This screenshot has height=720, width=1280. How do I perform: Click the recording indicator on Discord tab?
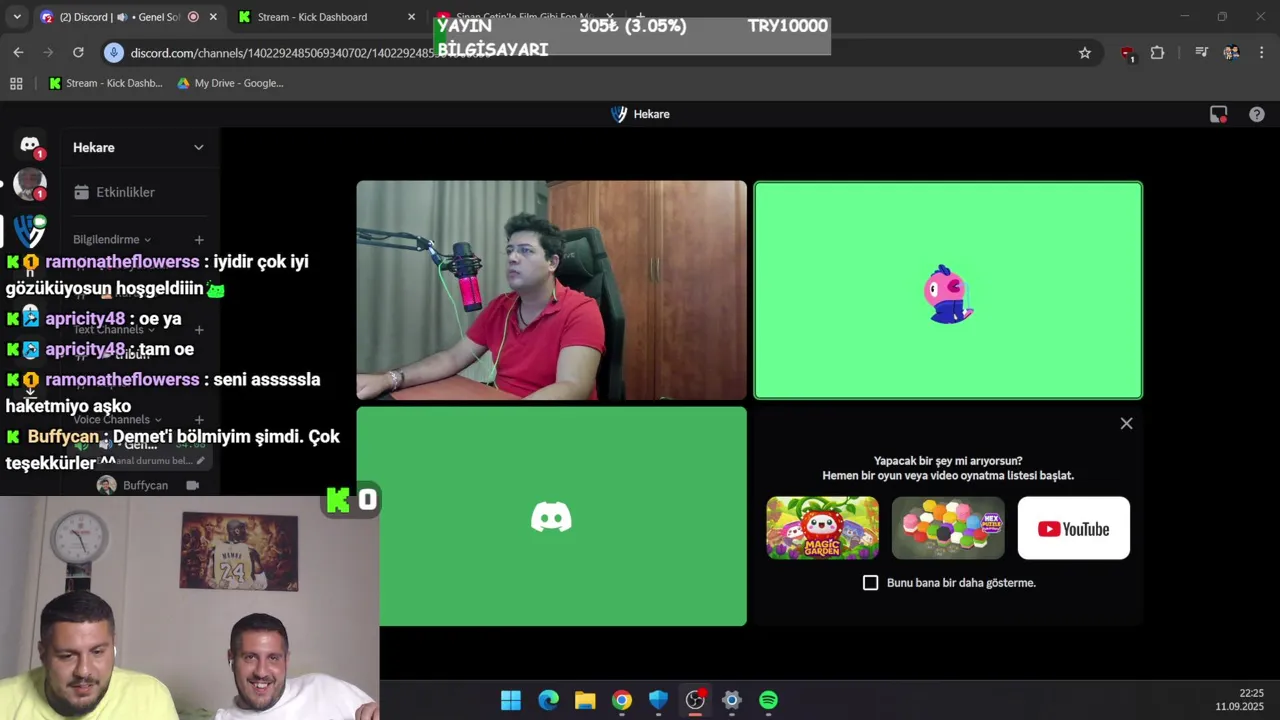(193, 17)
